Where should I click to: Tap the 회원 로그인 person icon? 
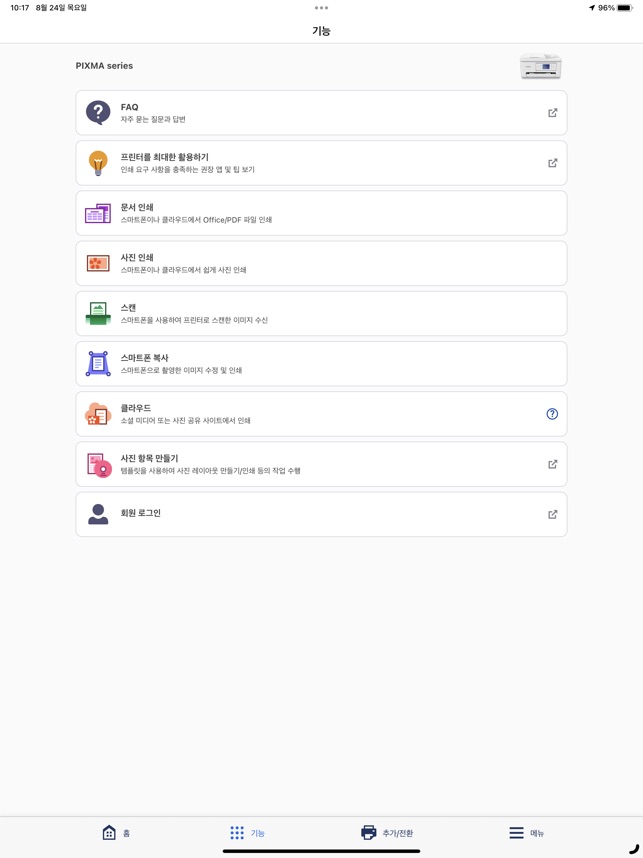click(x=98, y=514)
